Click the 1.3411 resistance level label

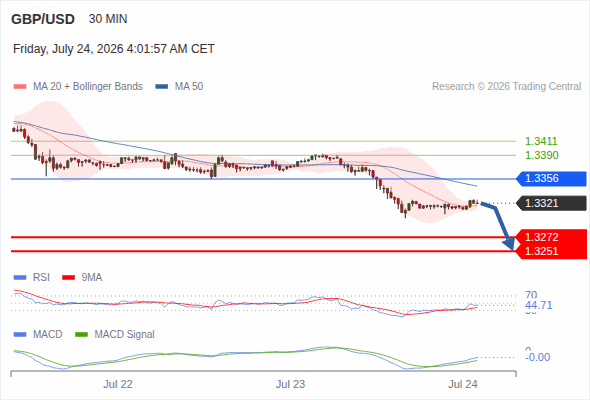(x=541, y=141)
